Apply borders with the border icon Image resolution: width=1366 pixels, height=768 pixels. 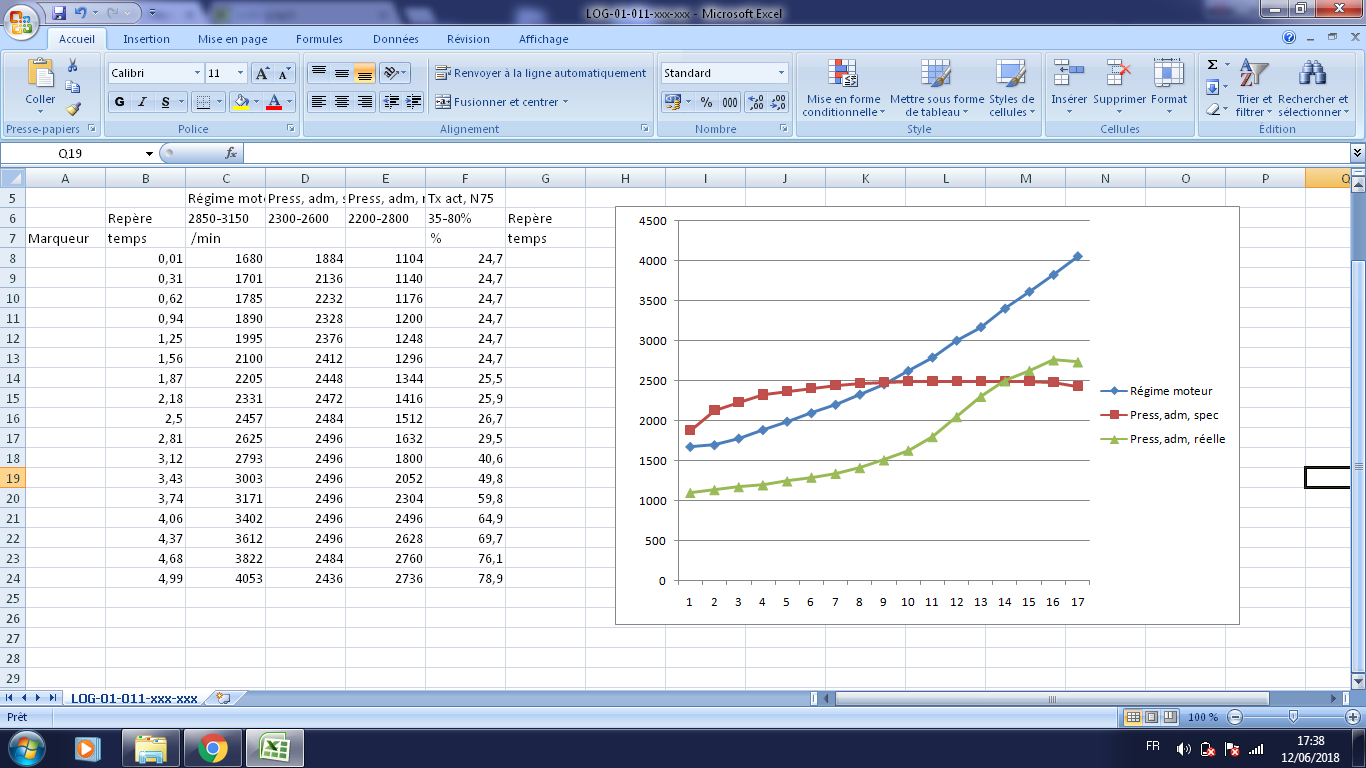[x=202, y=102]
